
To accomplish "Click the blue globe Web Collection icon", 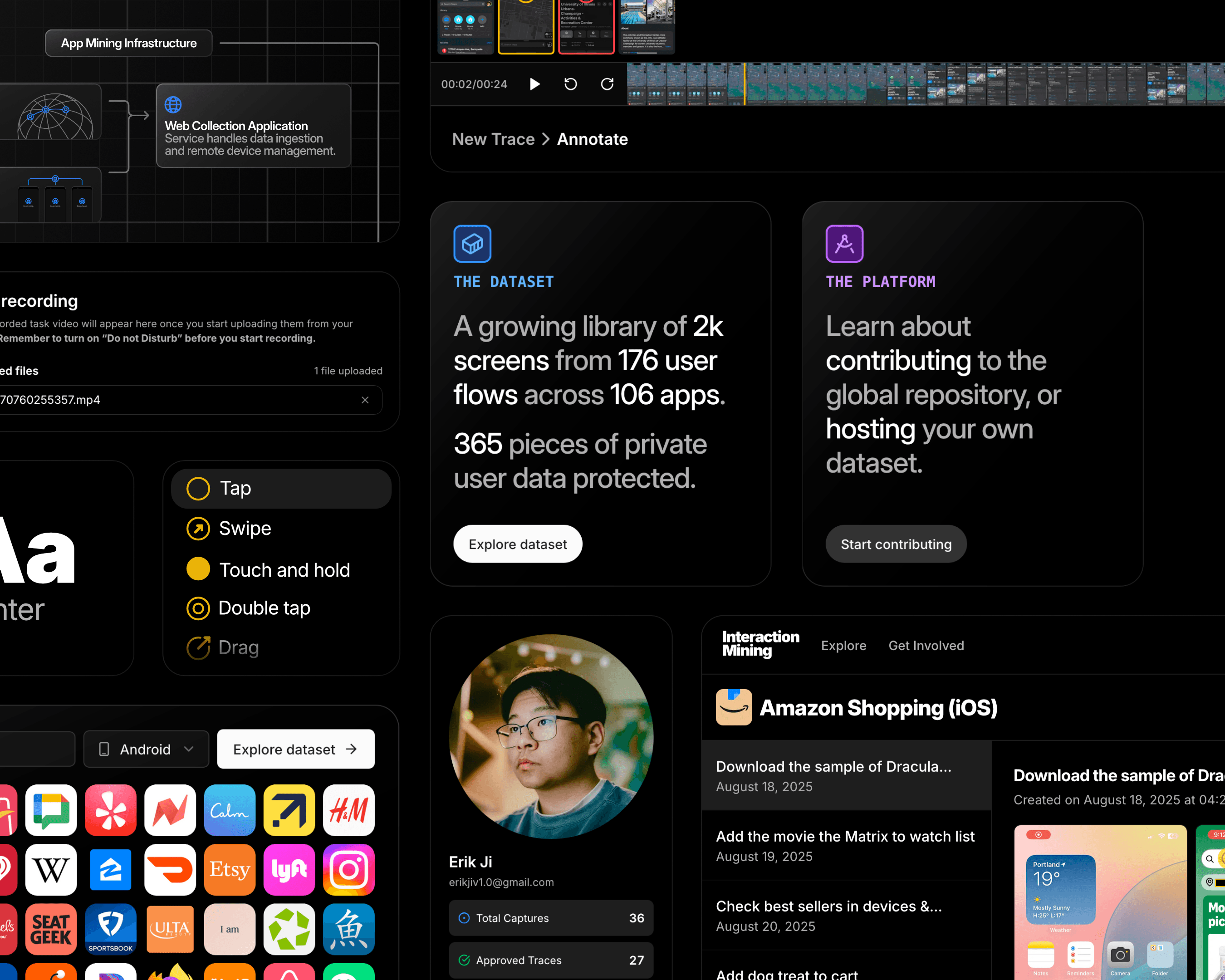I will click(x=173, y=104).
